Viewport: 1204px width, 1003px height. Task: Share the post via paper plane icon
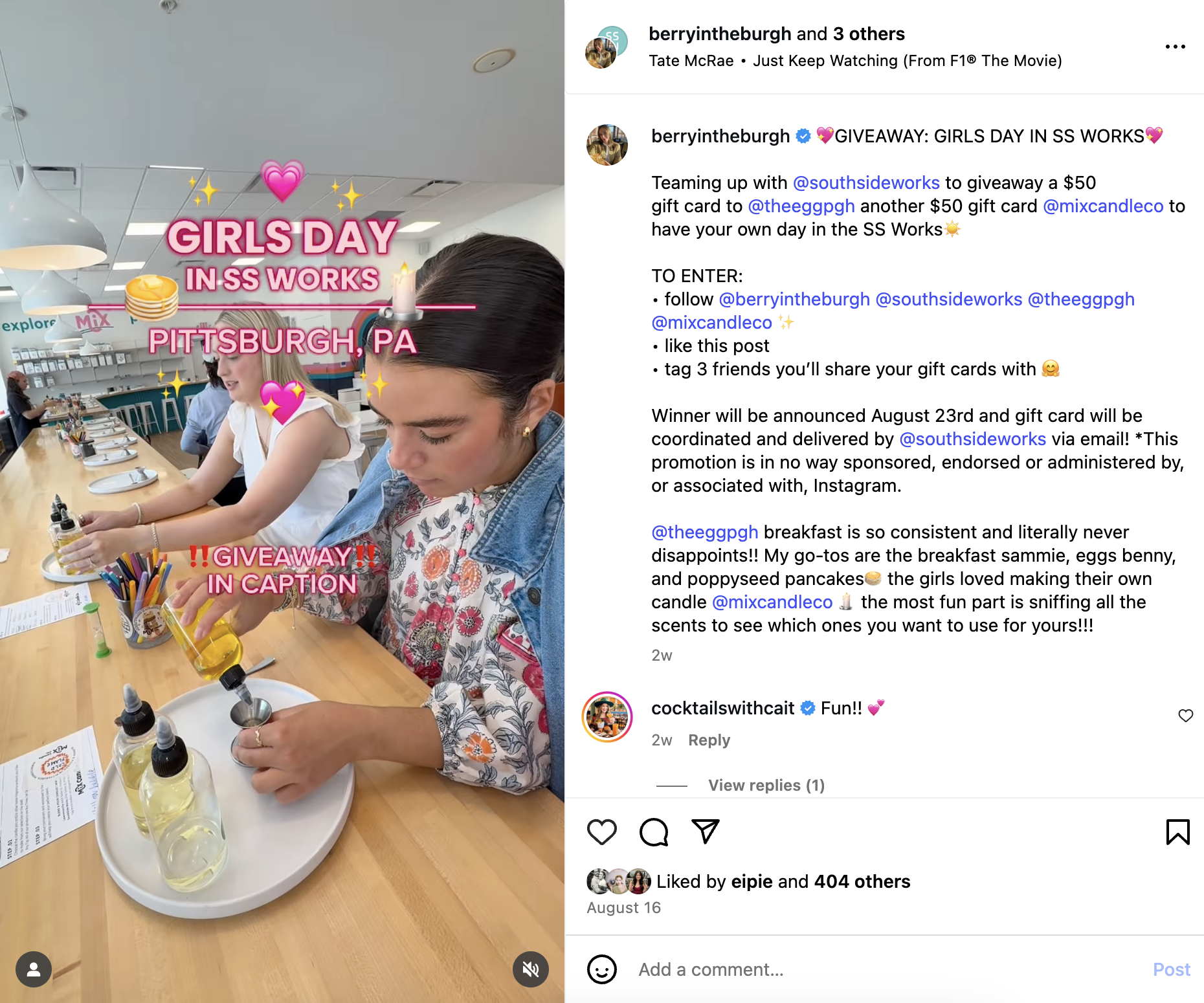point(706,832)
